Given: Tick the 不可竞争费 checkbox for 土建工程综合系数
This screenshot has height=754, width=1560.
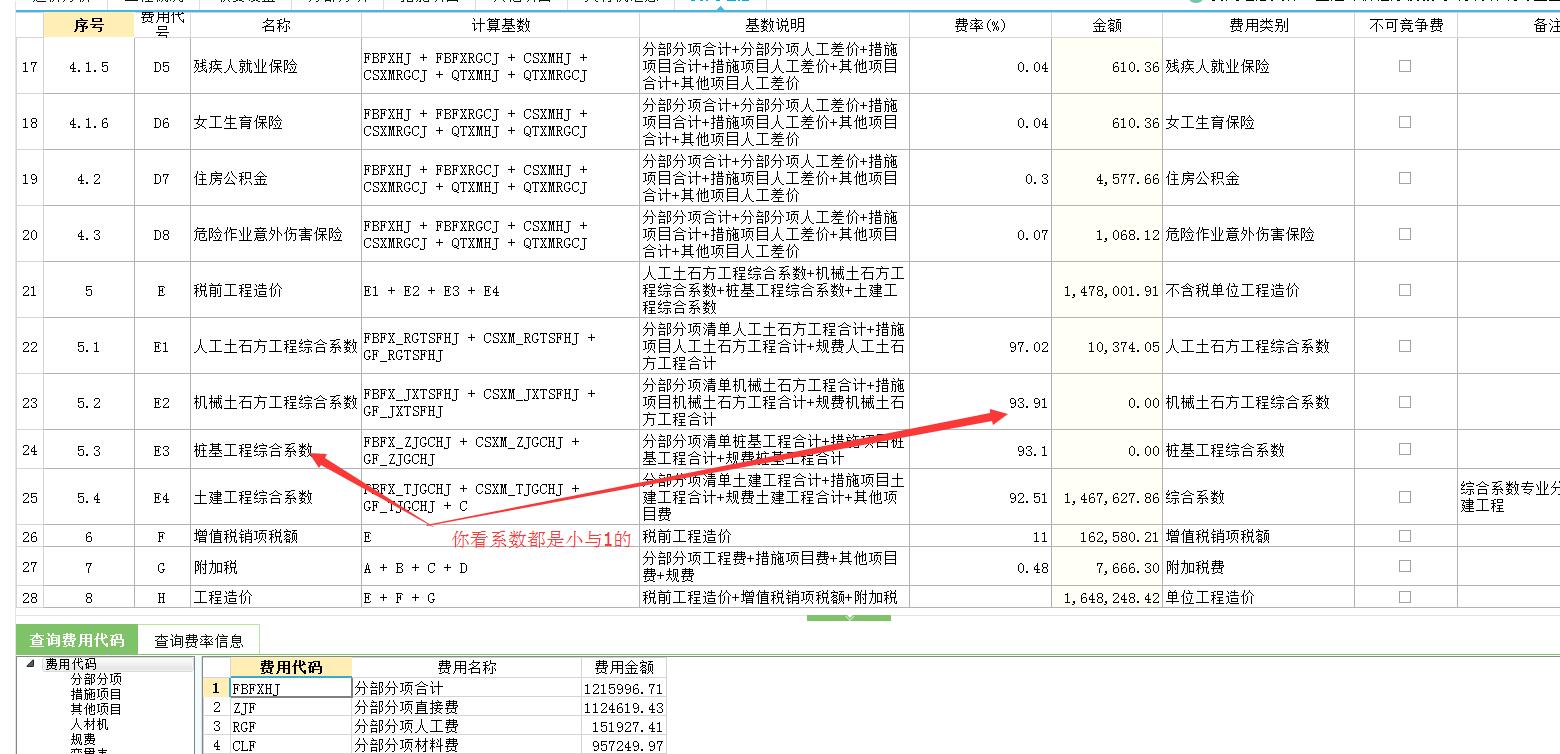Looking at the screenshot, I should coord(1405,497).
